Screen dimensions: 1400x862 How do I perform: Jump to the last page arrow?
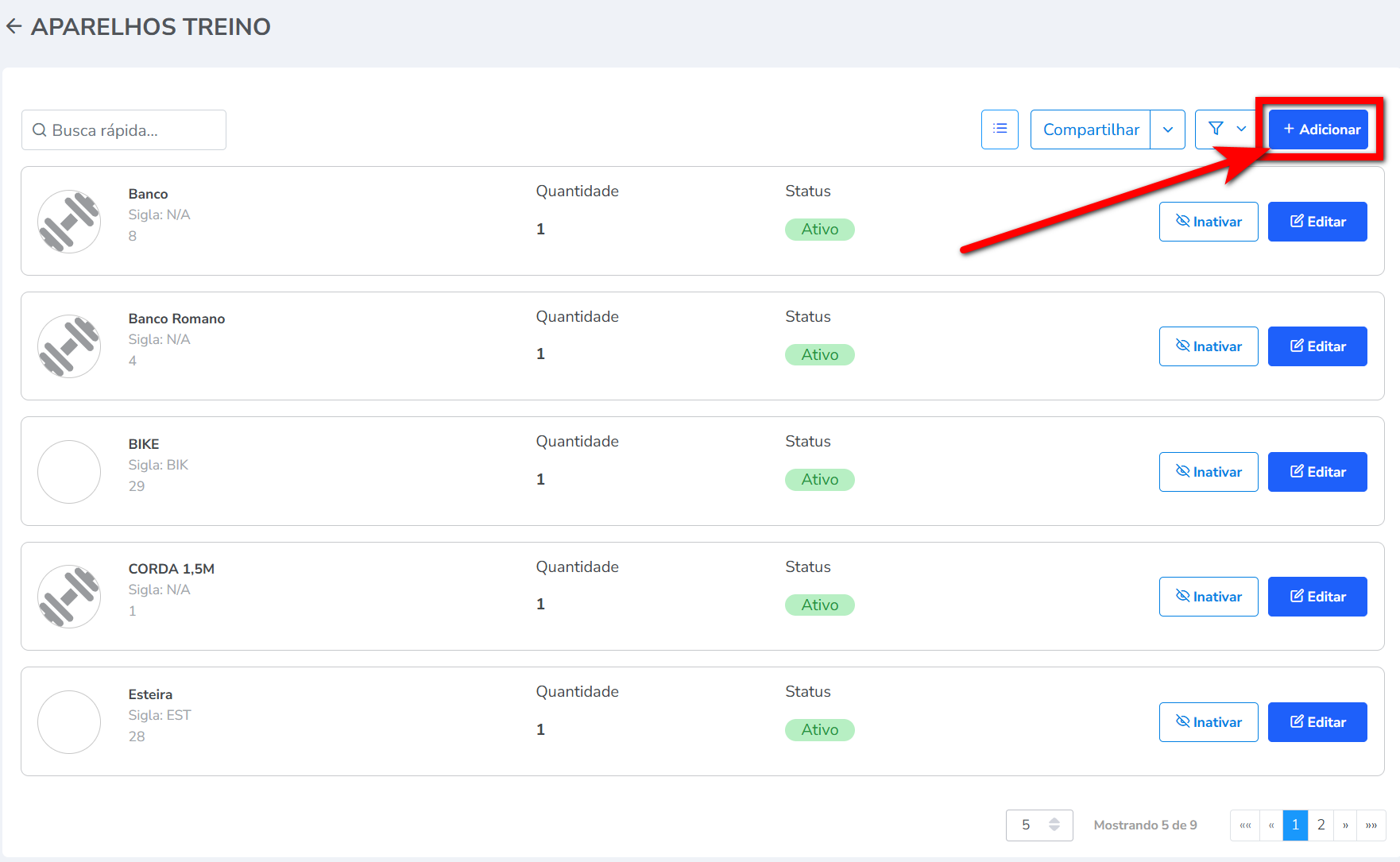point(1371,825)
